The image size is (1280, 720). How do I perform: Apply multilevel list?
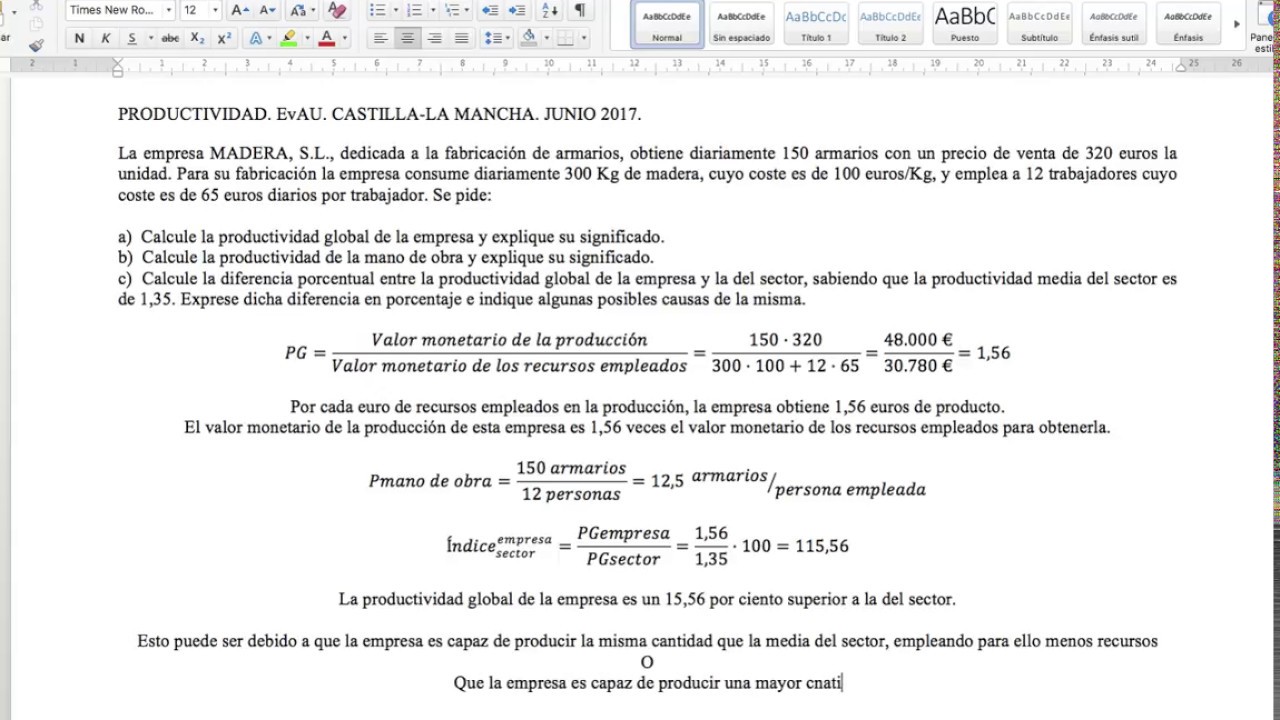pyautogui.click(x=452, y=10)
